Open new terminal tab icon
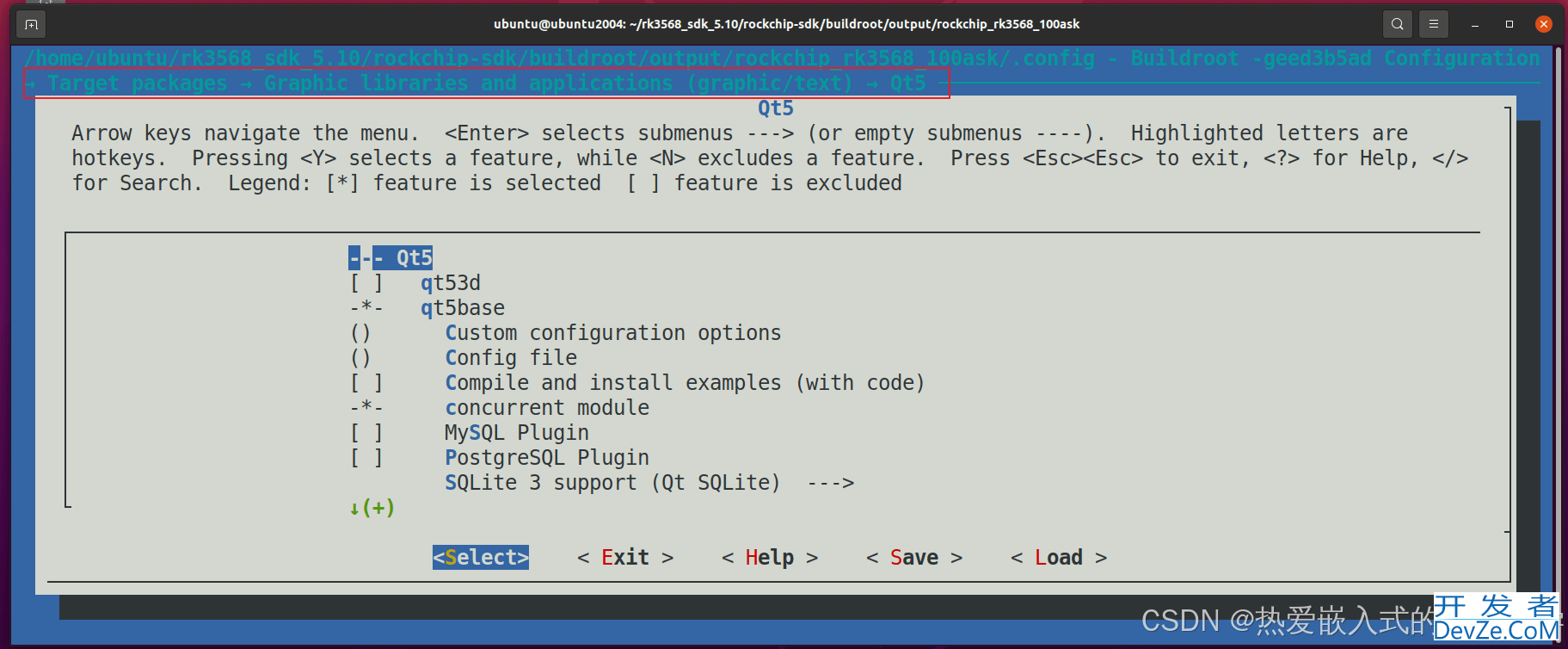 31,24
